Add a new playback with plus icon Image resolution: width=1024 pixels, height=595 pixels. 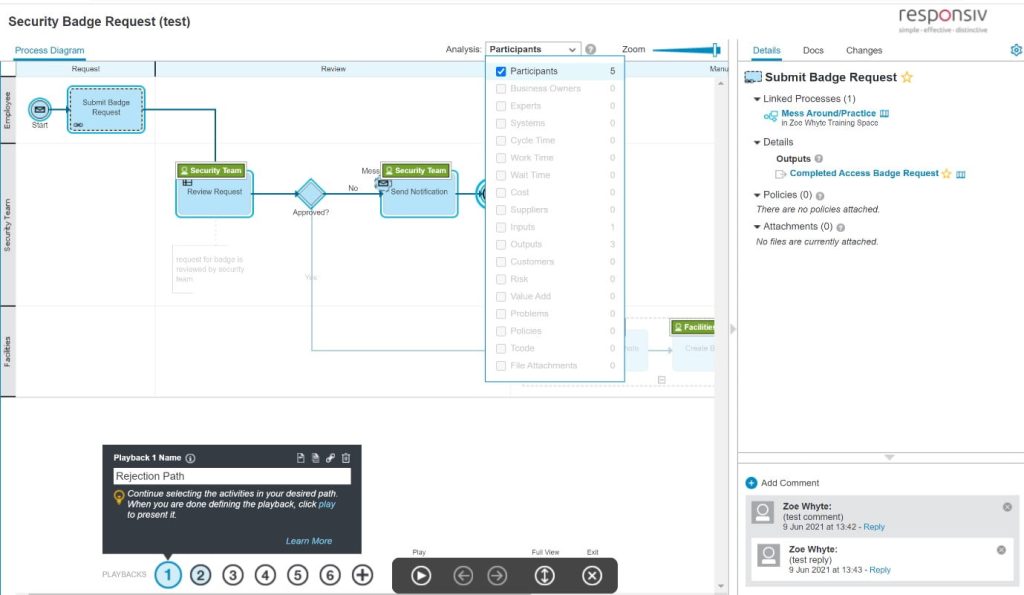click(x=363, y=575)
